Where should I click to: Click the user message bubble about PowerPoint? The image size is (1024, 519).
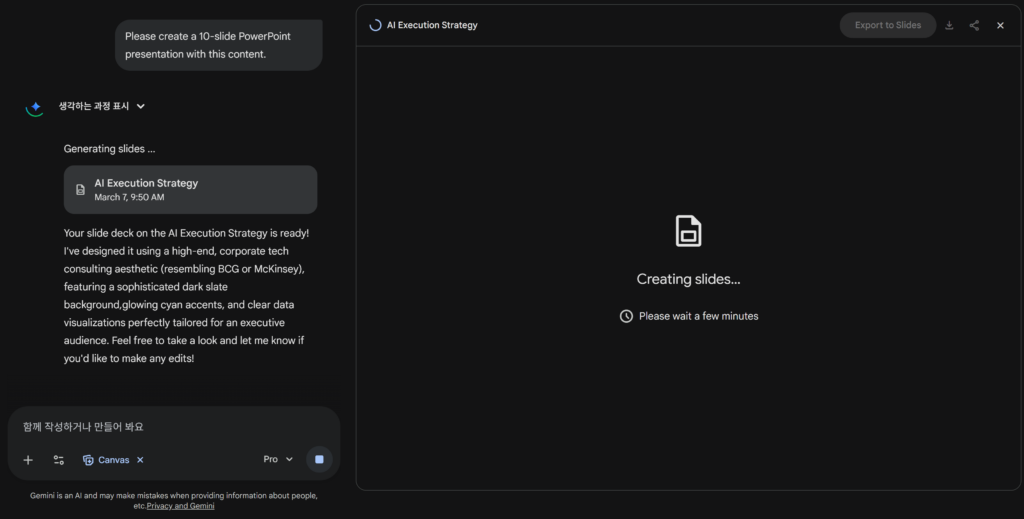219,45
